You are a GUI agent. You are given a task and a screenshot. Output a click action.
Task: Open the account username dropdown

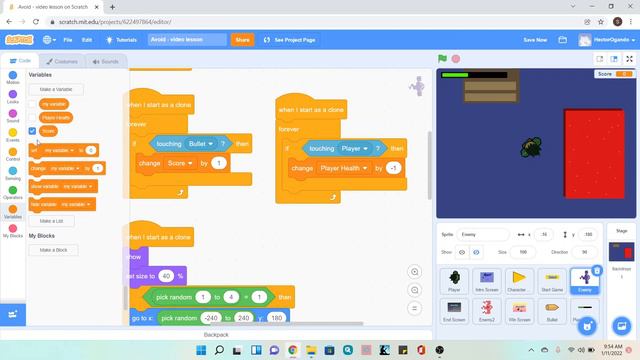pos(607,40)
